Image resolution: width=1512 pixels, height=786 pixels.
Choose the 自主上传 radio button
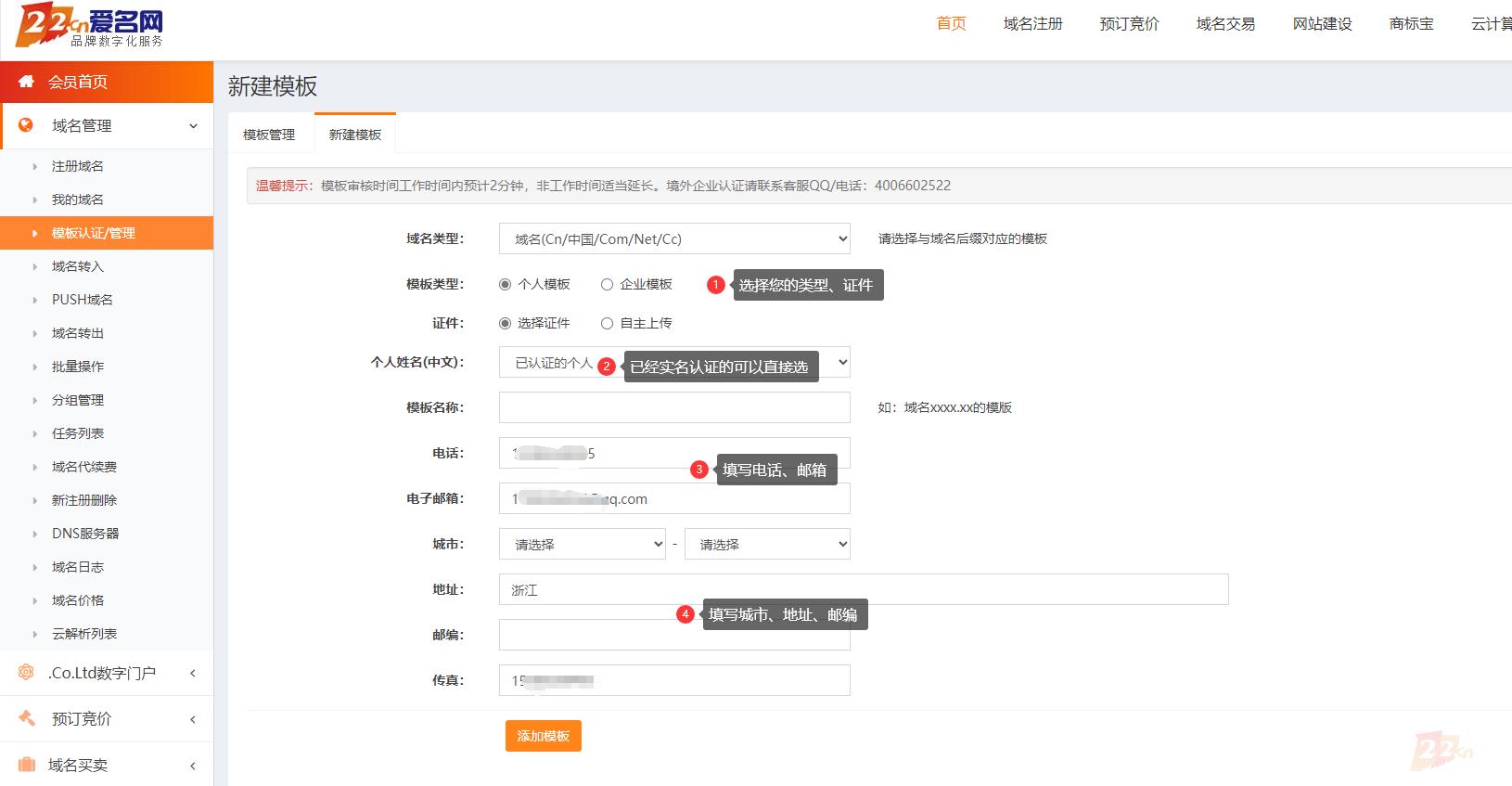click(607, 324)
